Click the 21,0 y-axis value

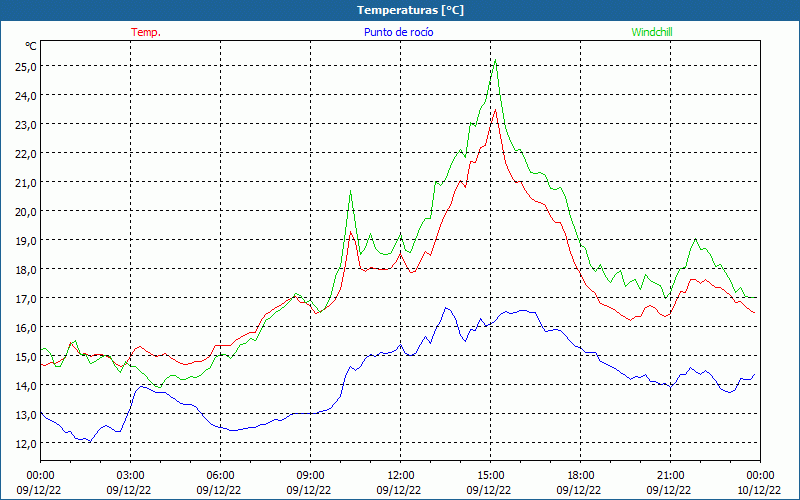click(26, 183)
